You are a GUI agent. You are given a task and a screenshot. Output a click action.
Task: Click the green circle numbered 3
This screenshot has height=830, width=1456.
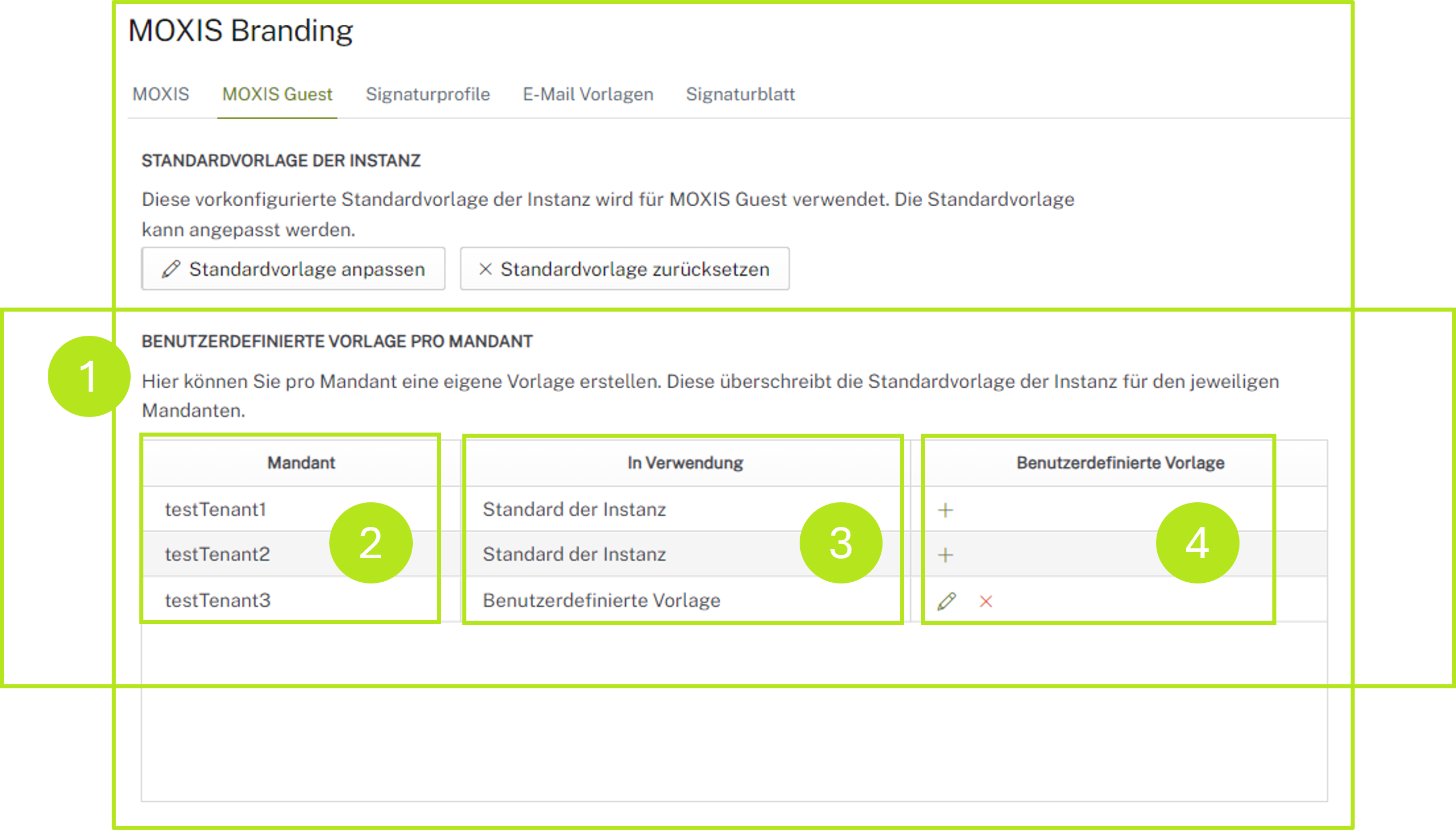(x=841, y=543)
